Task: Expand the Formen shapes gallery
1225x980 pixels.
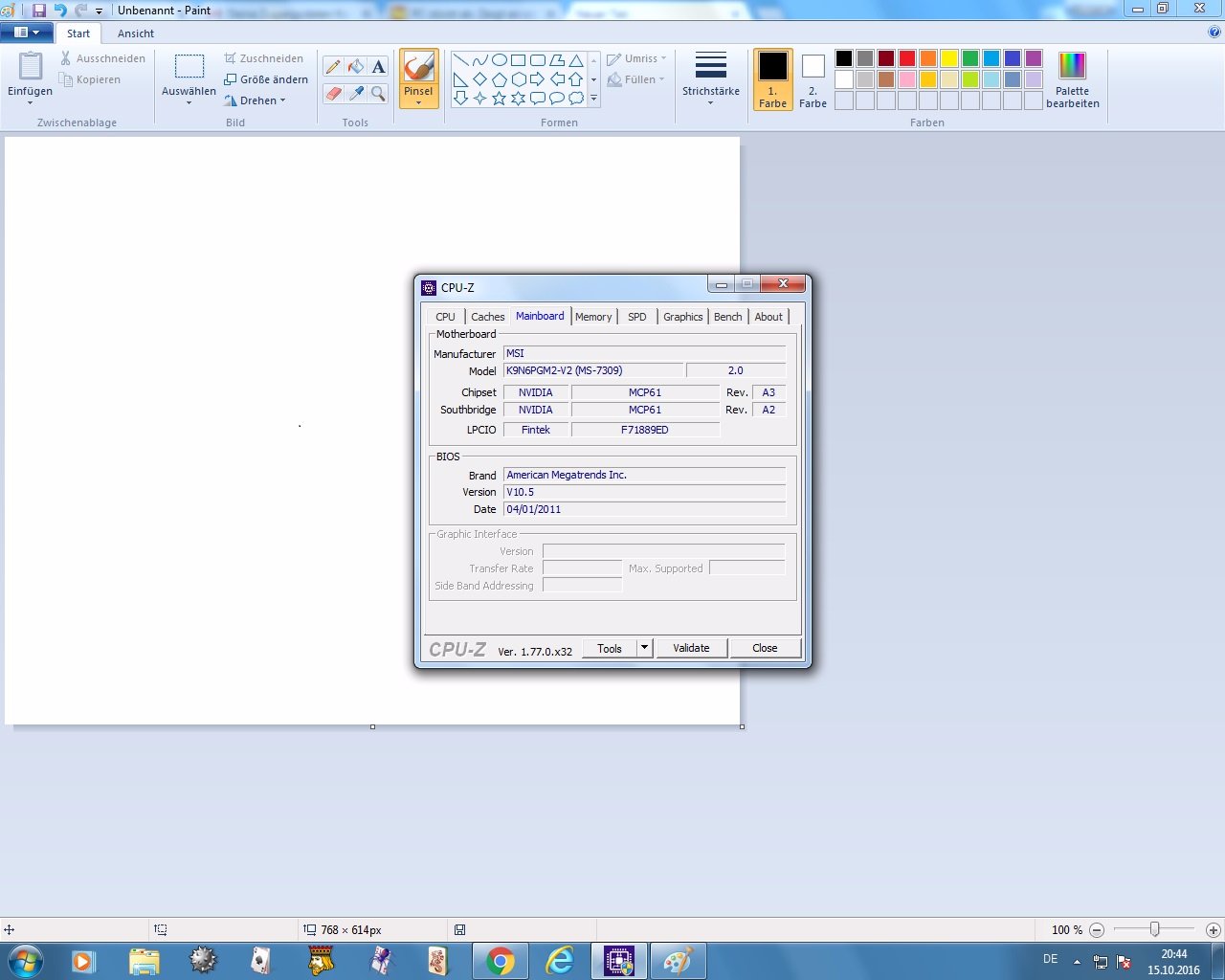Action: pos(593,98)
